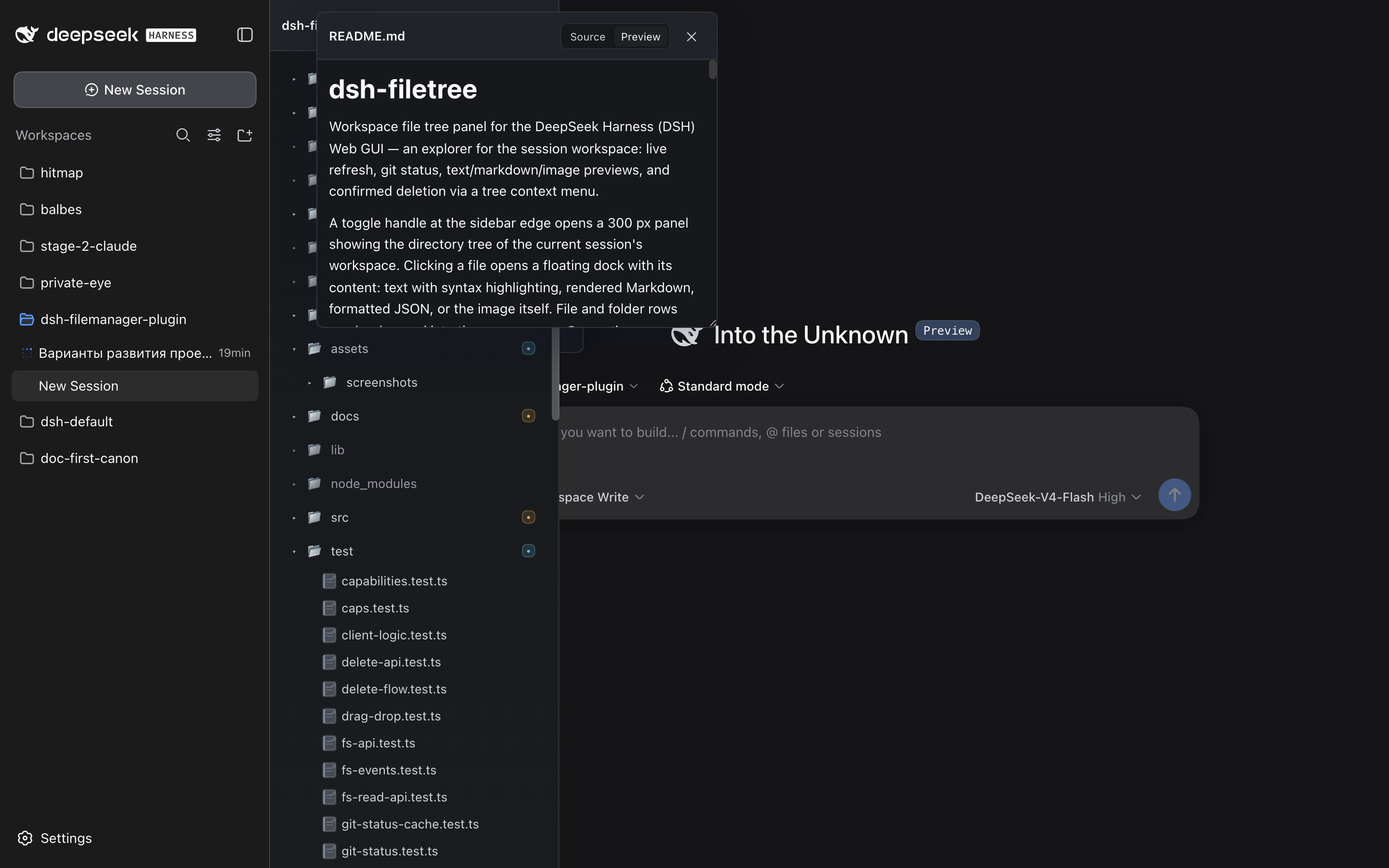Open git-status-cache.test.ts file
Screen dimensions: 1389x868
tap(410, 824)
